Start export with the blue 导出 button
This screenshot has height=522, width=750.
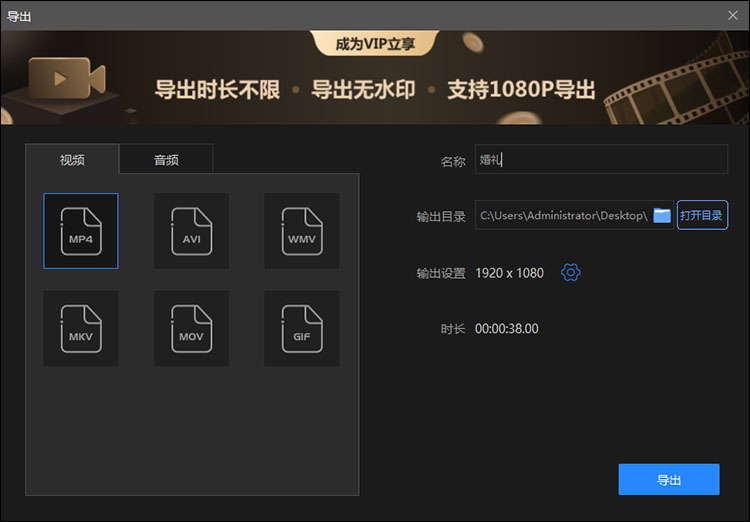coord(669,479)
